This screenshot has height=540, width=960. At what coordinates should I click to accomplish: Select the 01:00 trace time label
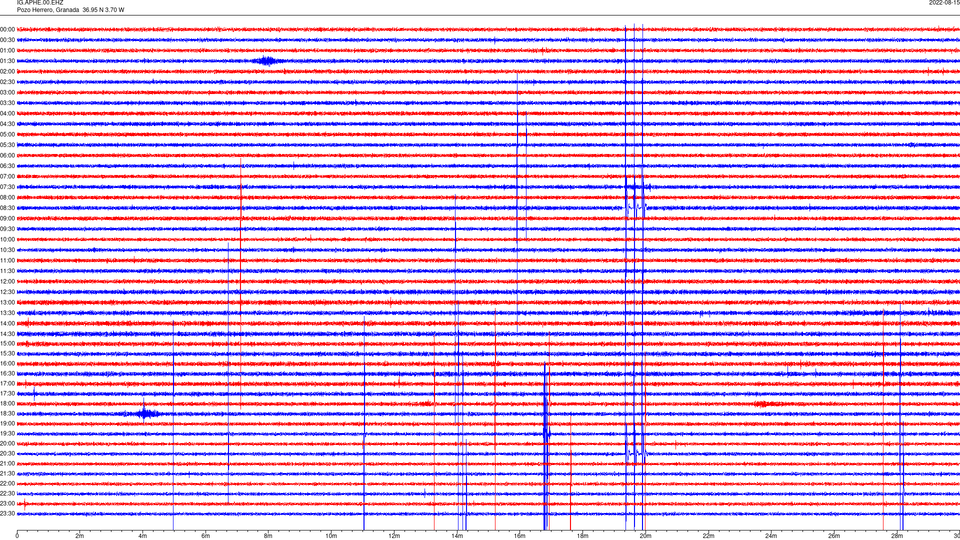point(8,51)
